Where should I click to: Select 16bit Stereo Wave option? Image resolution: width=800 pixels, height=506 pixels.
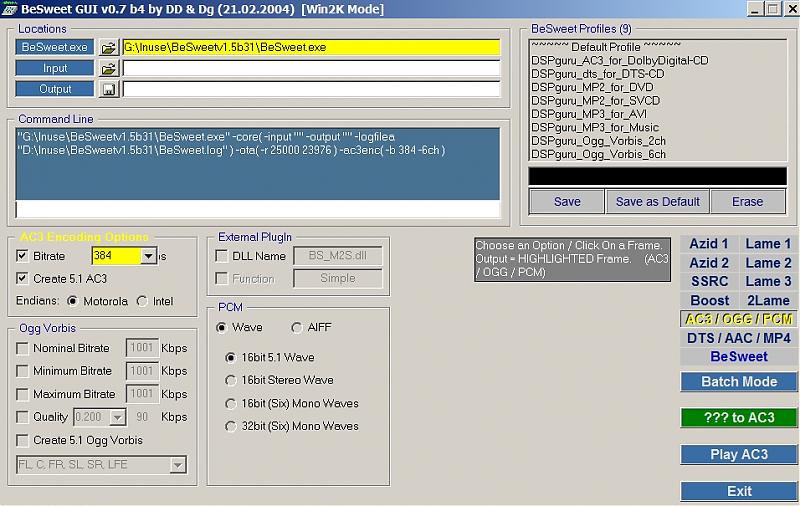pos(232,380)
